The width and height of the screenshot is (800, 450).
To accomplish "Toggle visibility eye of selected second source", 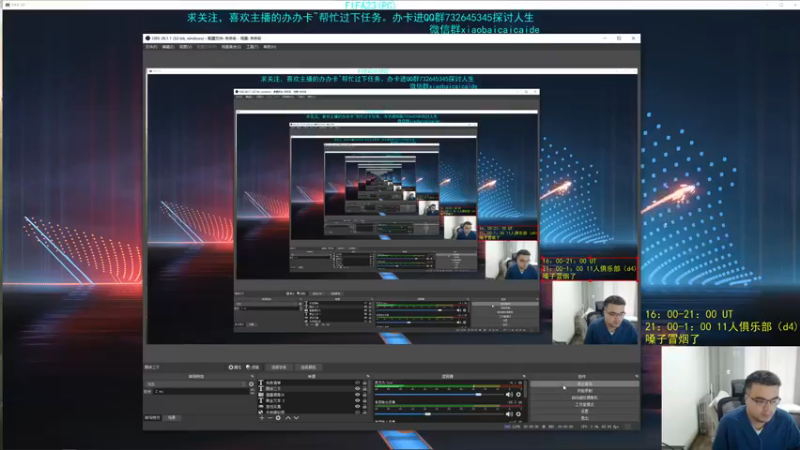I will 358,388.
